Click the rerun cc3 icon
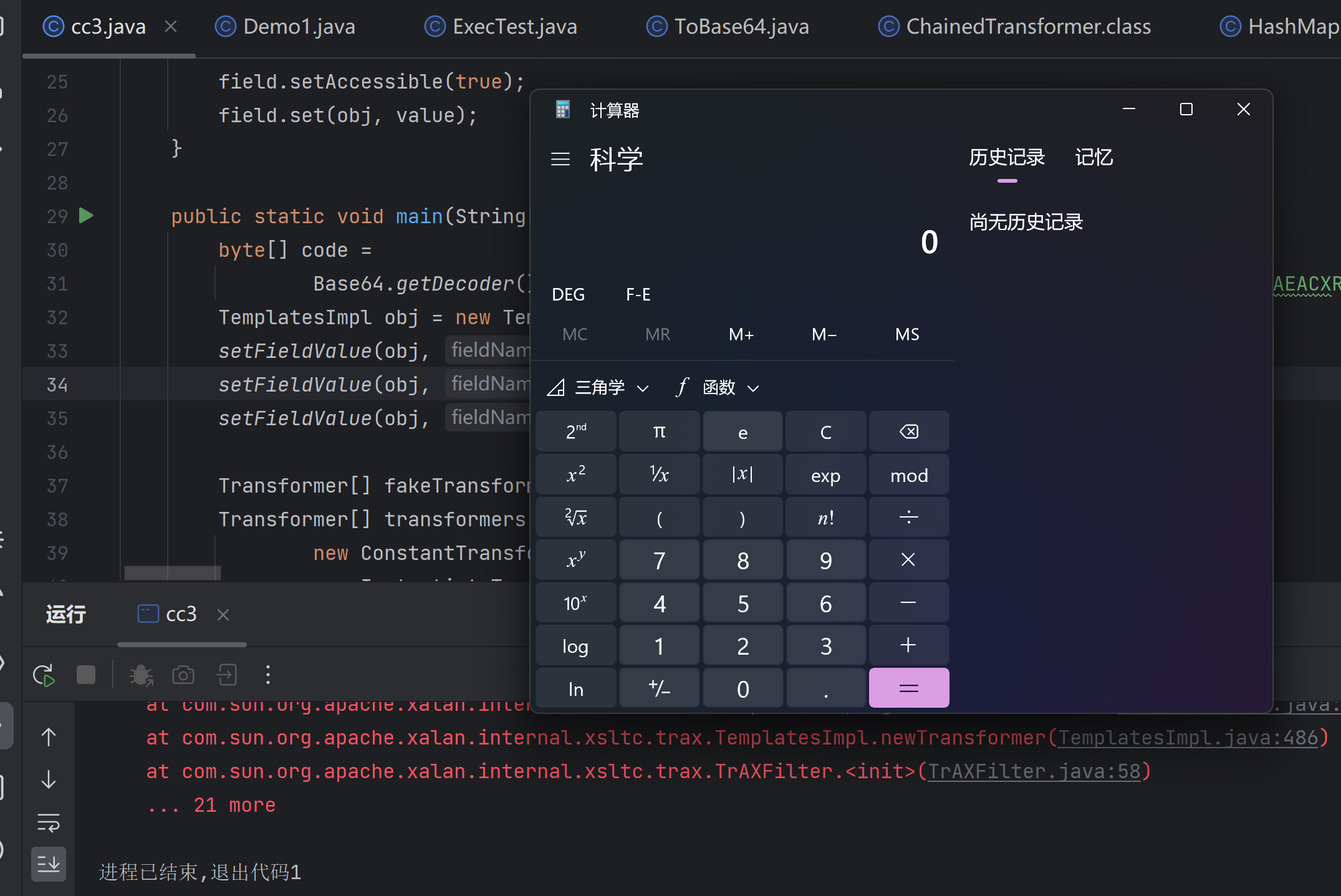The height and width of the screenshot is (896, 1341). (44, 675)
